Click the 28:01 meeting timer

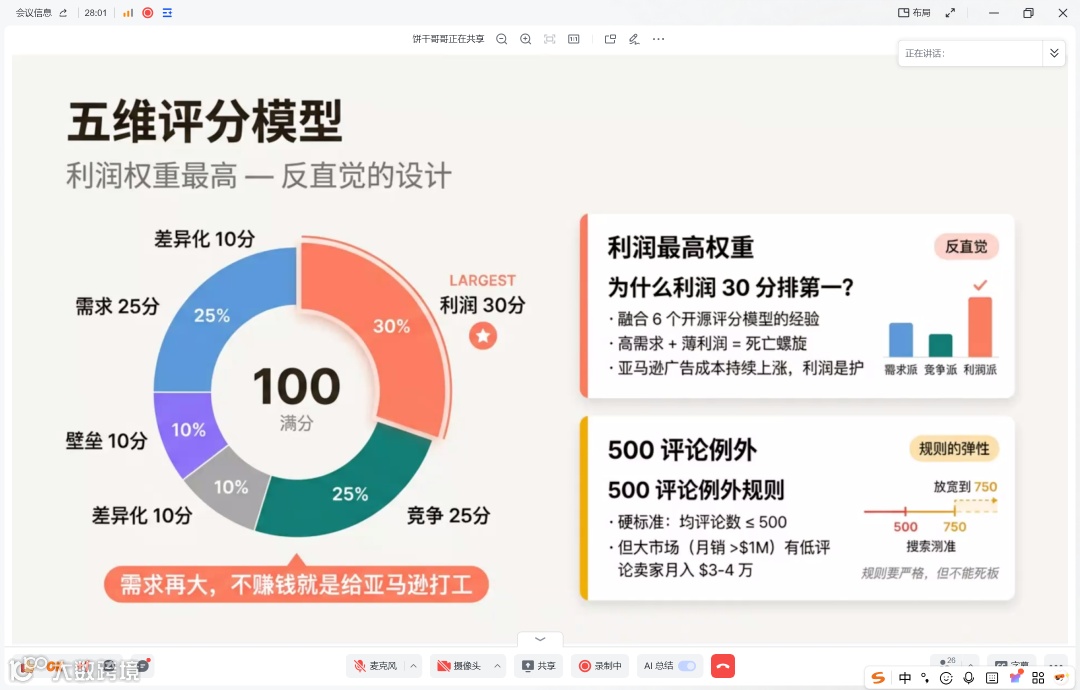pos(96,13)
